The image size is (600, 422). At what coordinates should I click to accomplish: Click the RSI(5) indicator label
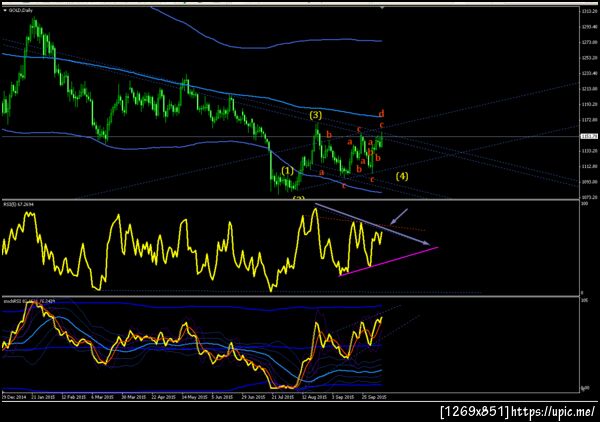pyautogui.click(x=18, y=205)
